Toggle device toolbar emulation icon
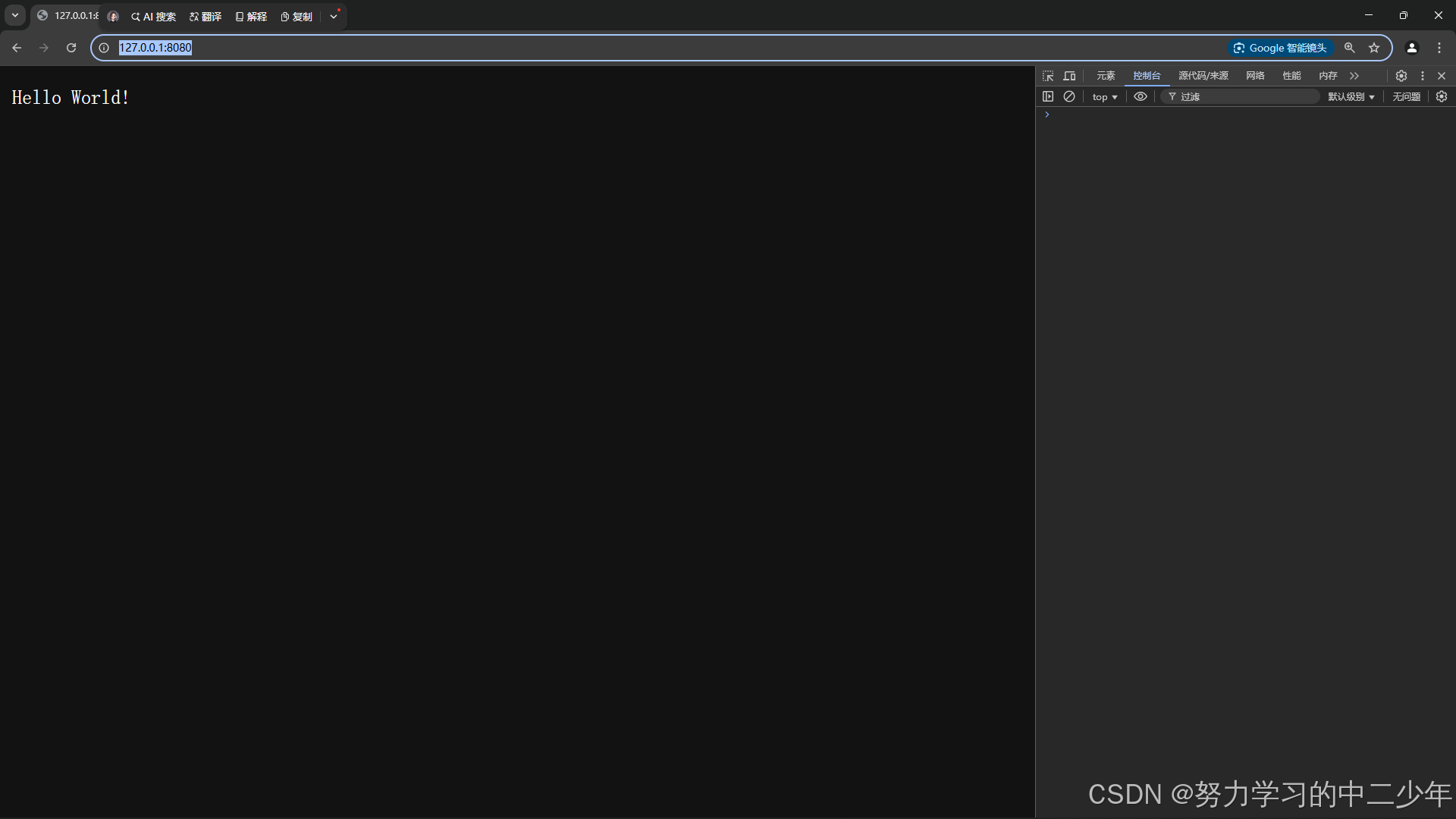1456x819 pixels. tap(1069, 76)
